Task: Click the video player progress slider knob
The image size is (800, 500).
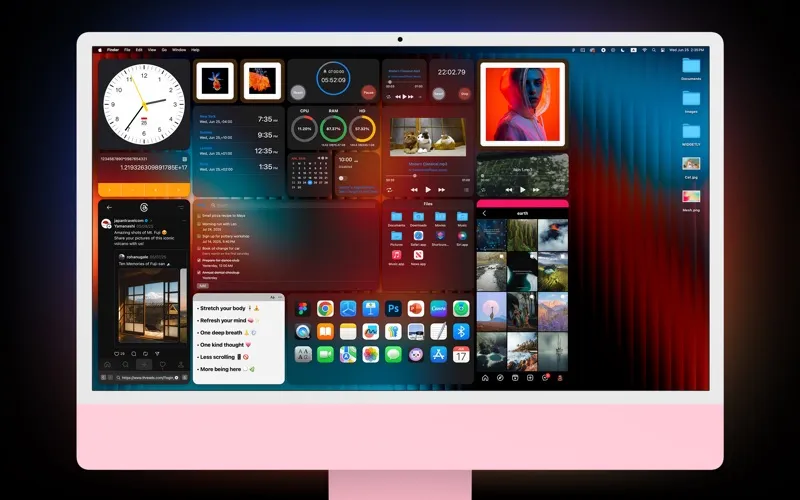Action: point(414,176)
